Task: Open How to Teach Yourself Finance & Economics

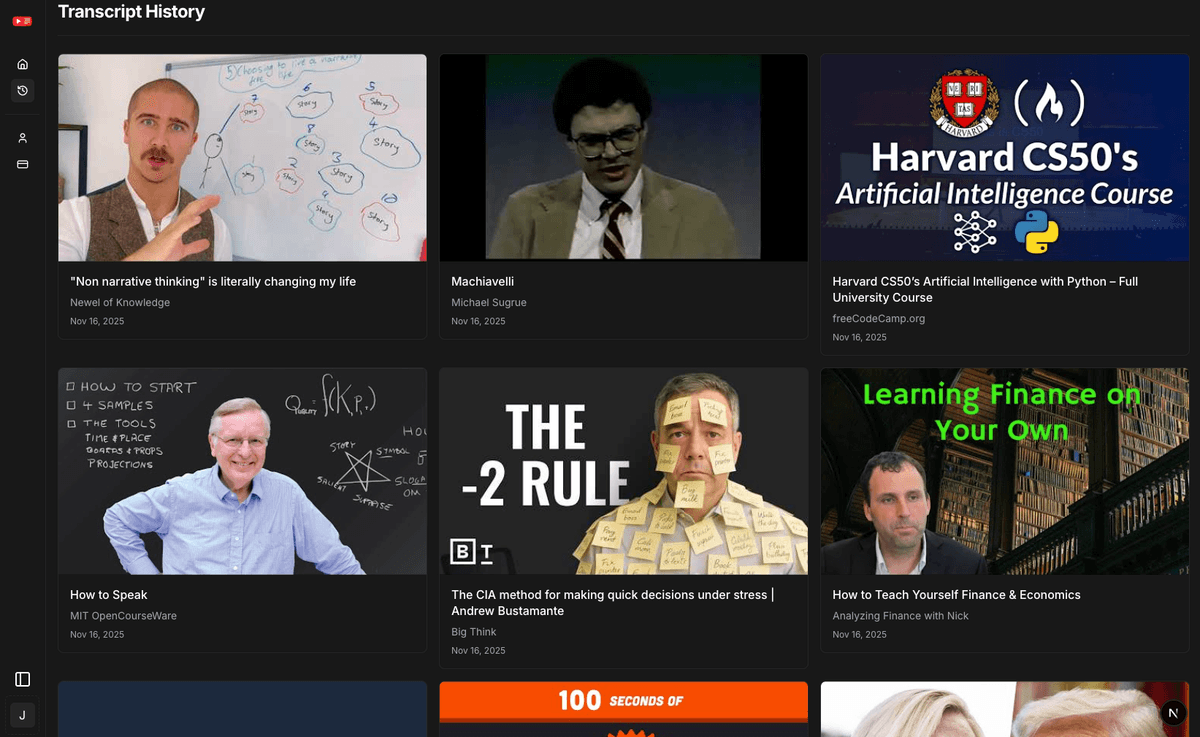Action: 957,595
